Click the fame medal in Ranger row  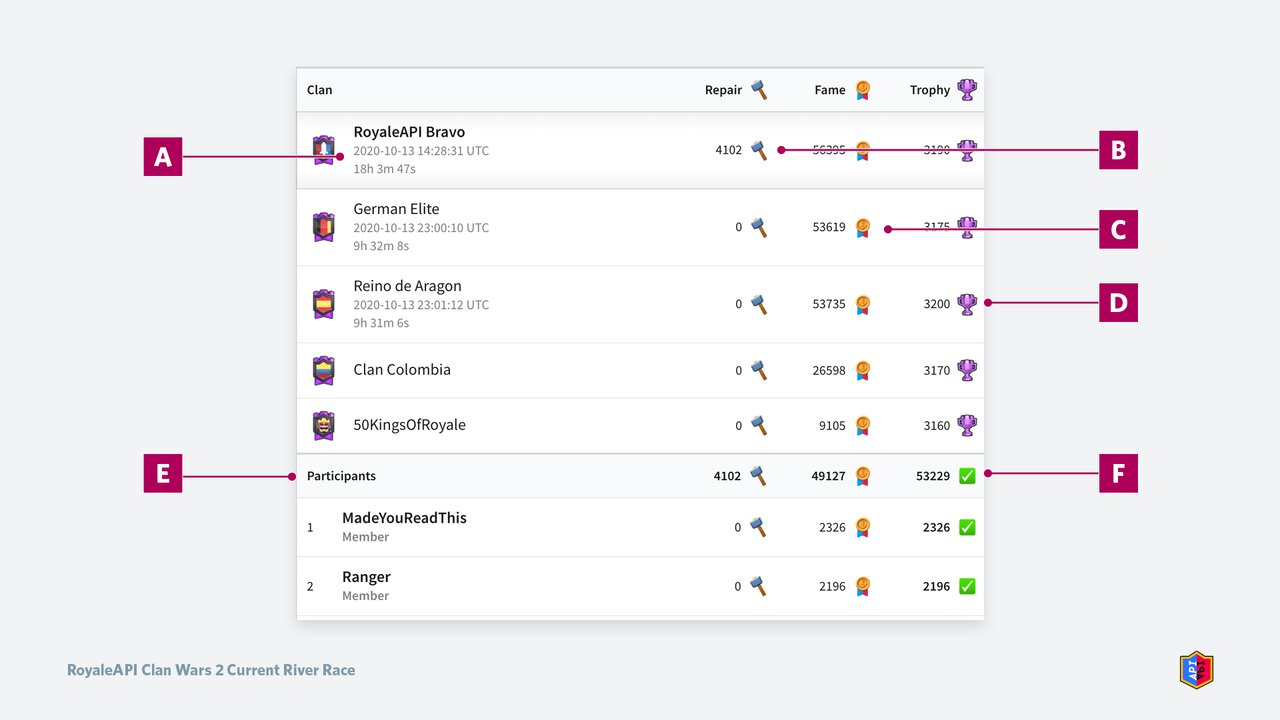coord(862,586)
